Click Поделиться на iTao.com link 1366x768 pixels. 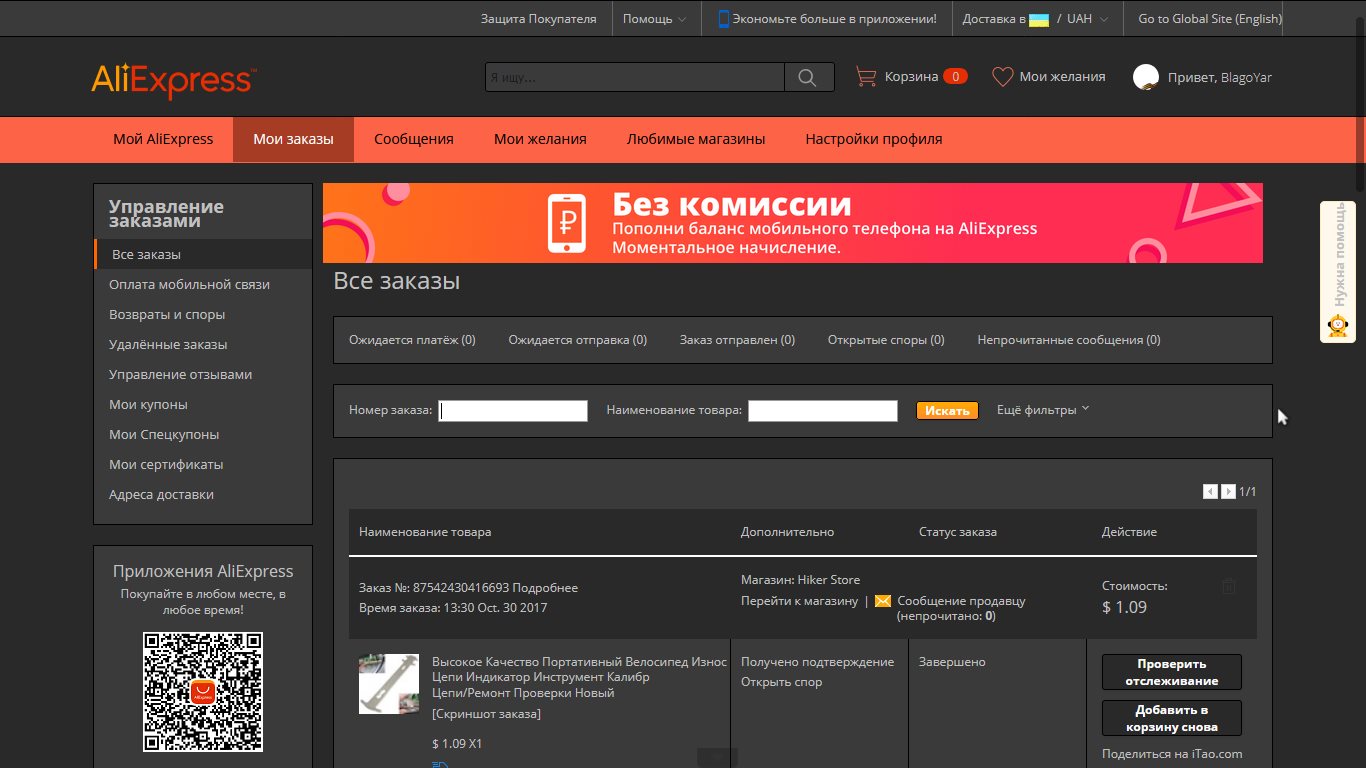[1172, 754]
